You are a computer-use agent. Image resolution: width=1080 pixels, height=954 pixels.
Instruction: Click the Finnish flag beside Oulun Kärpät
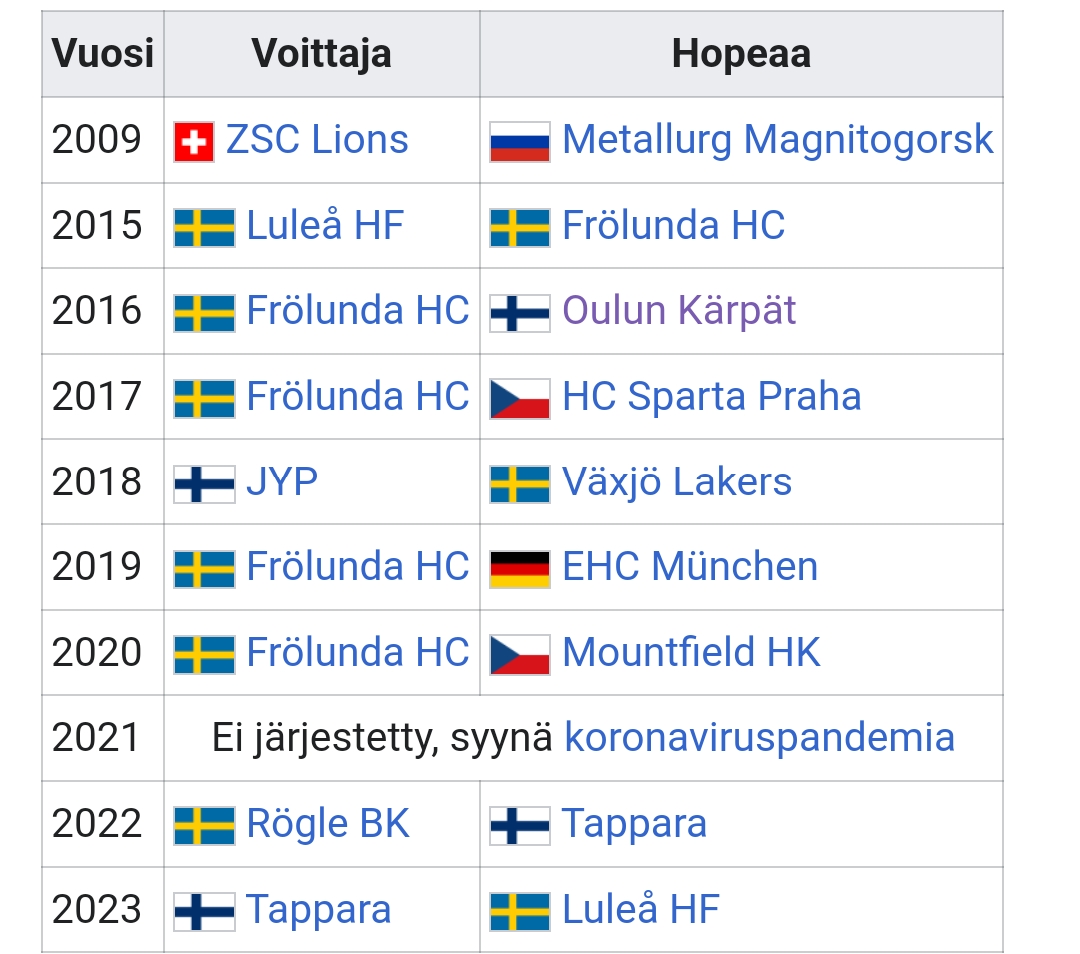tap(519, 312)
